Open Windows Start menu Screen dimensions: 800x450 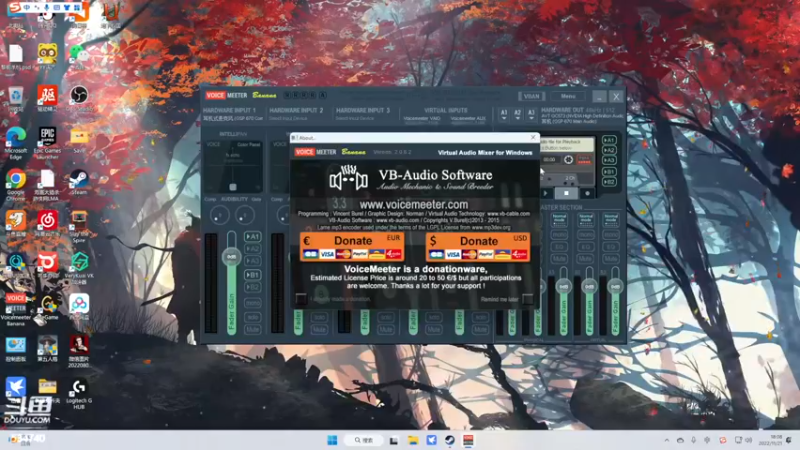click(332, 440)
